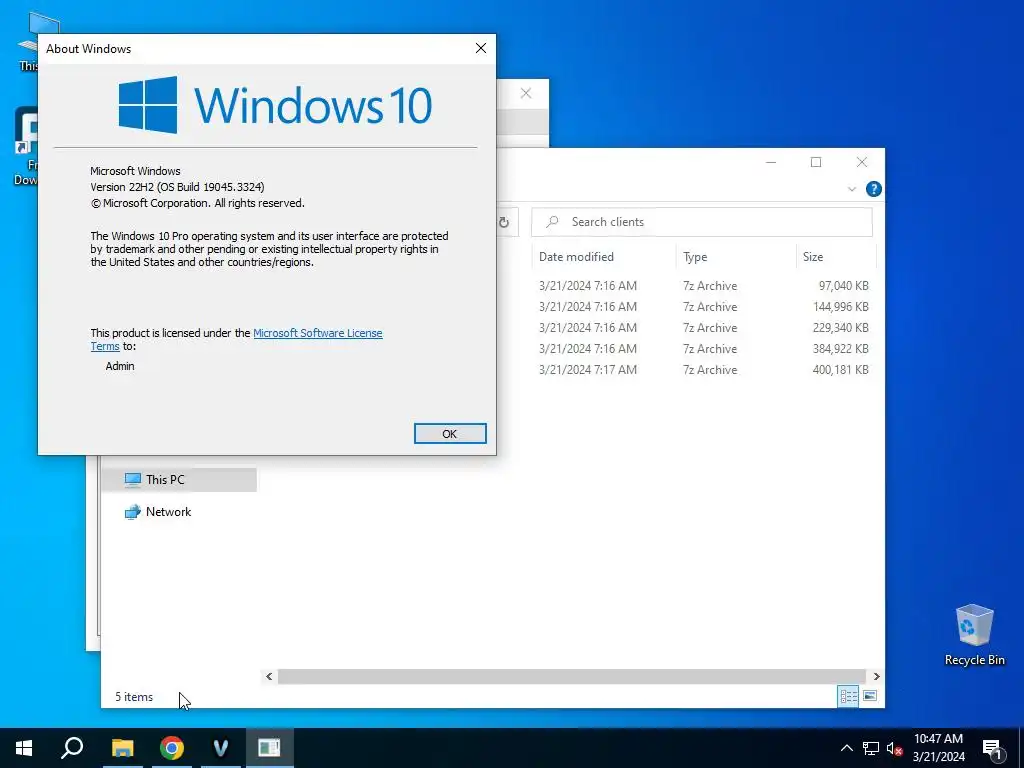Click the Search clients field
1024x768 pixels.
702,222
